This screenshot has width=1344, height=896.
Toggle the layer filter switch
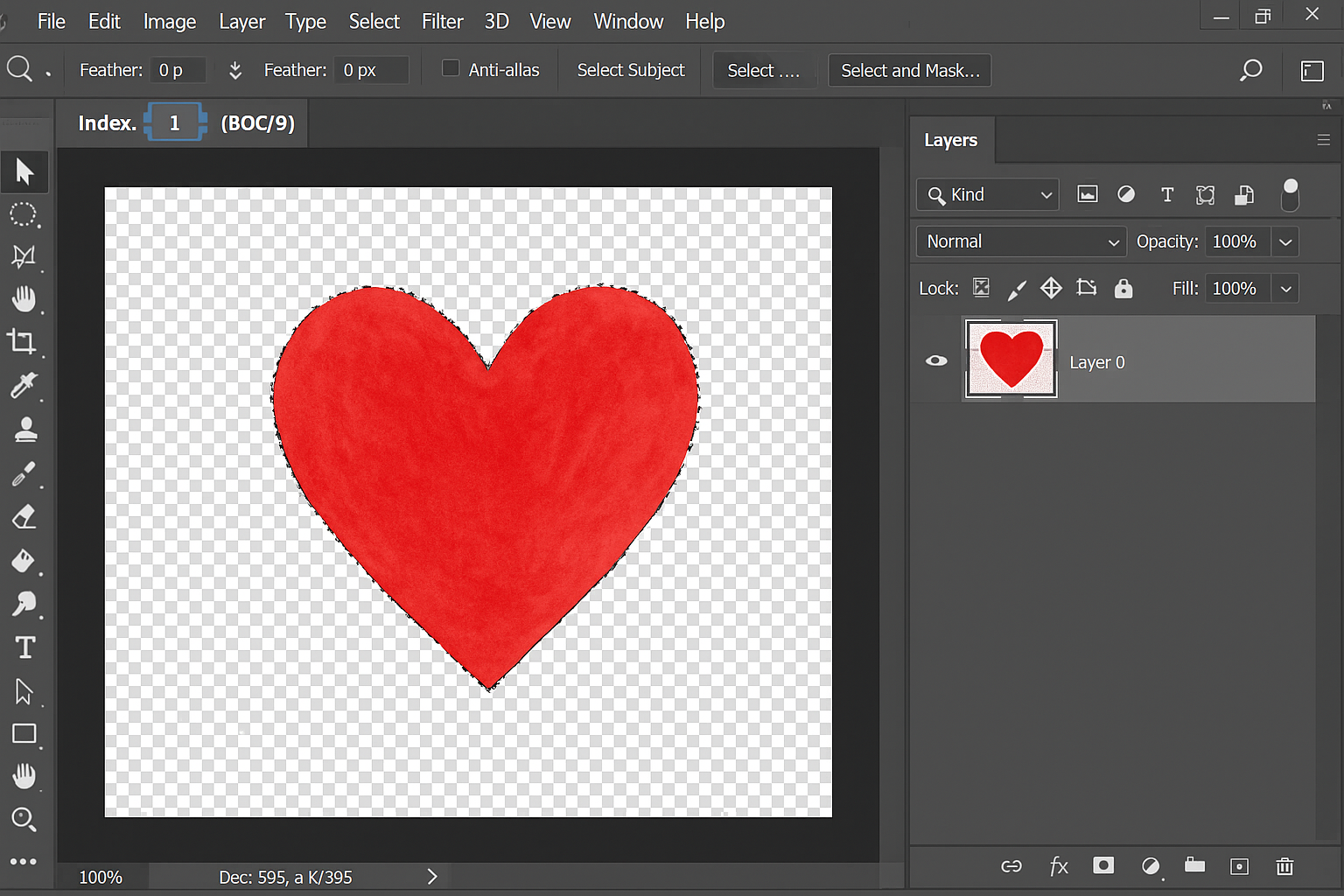click(x=1290, y=194)
